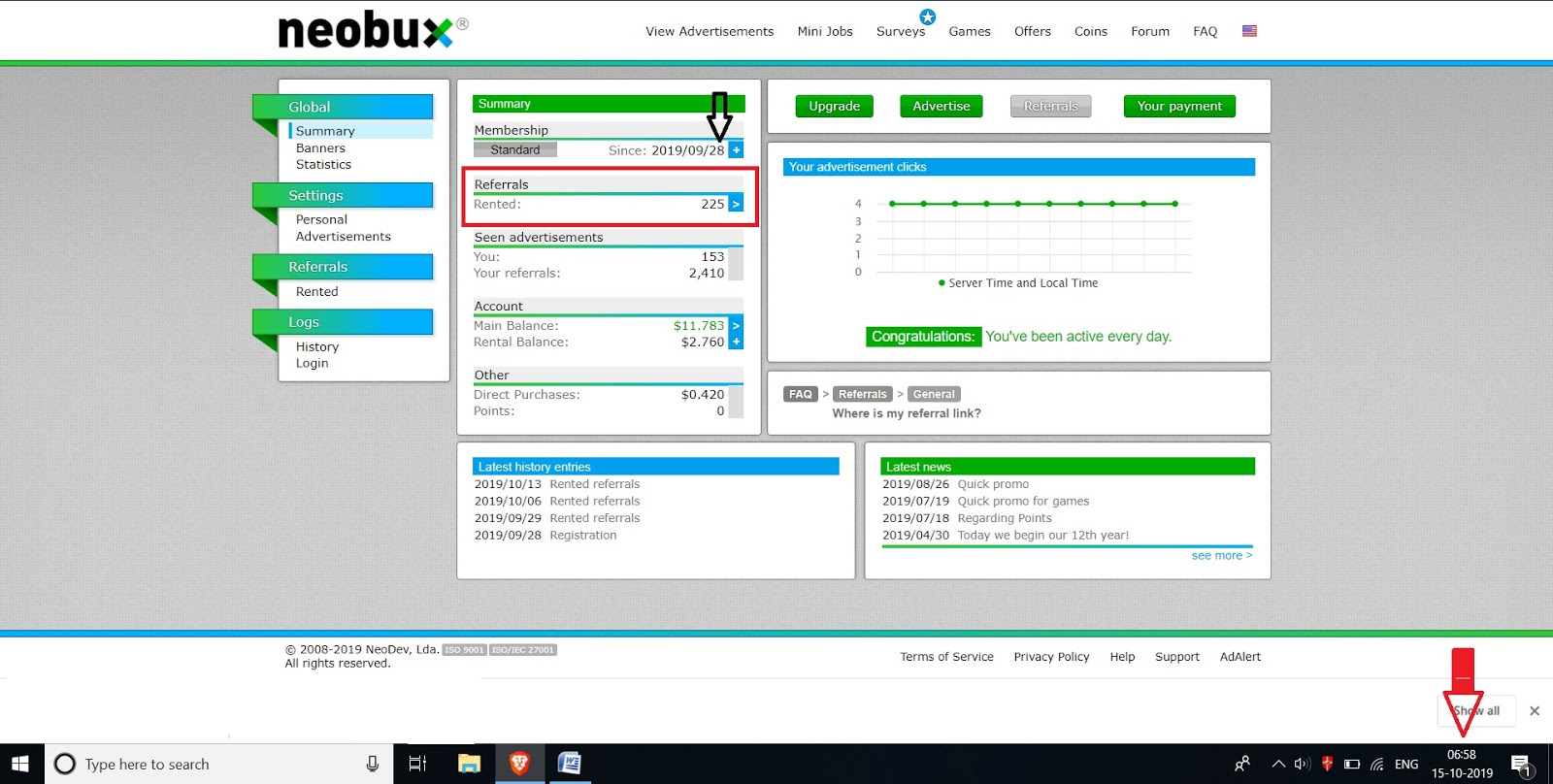
Task: Open Login log
Action: 312,363
